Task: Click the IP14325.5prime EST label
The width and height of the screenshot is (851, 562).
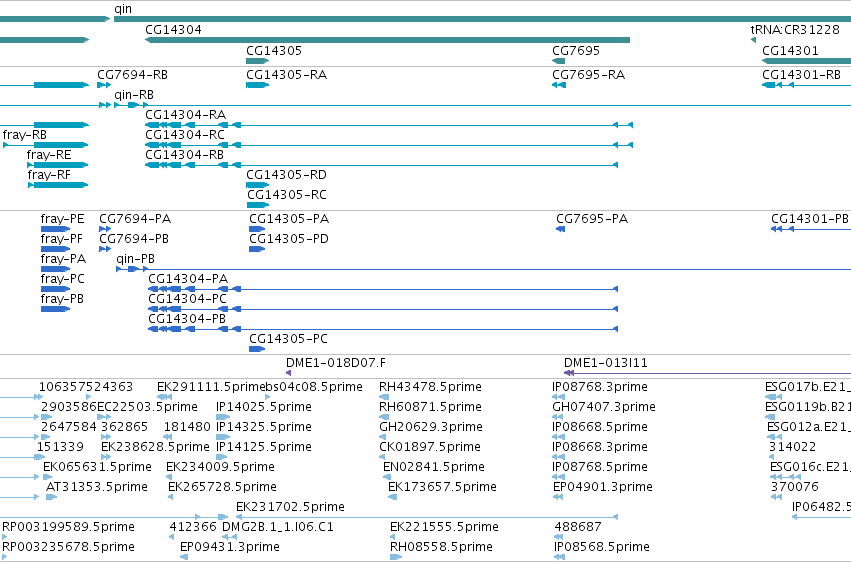Action: [x=264, y=427]
